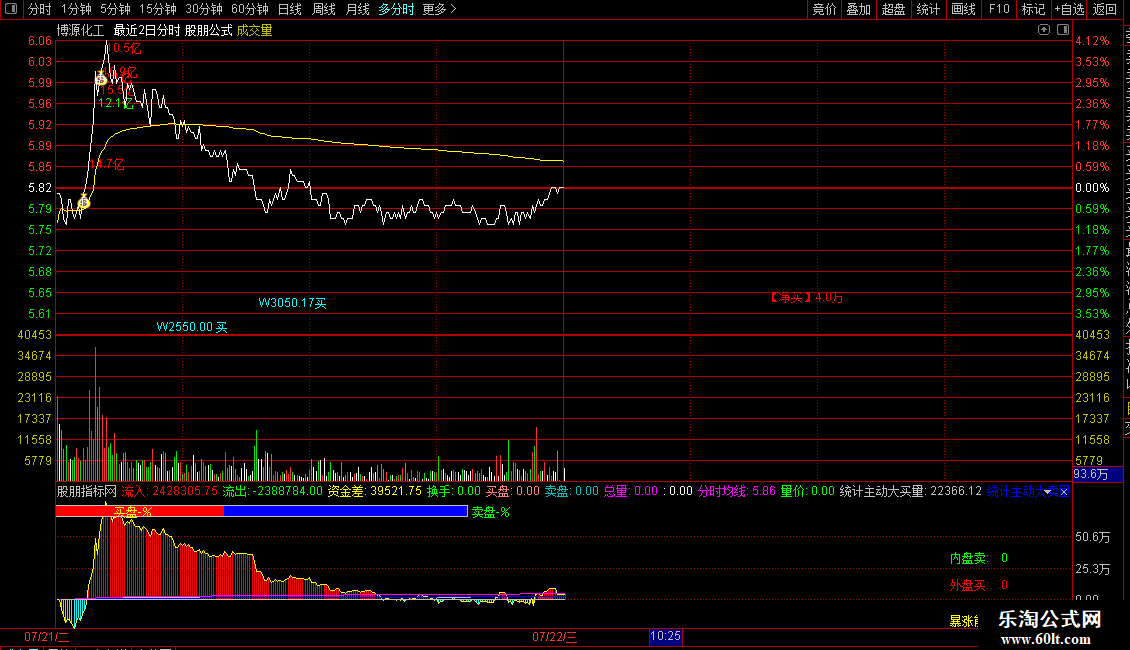Image resolution: width=1130 pixels, height=650 pixels.
Task: Close the 股朋指标网 indicator panel with X
Action: click(x=1064, y=491)
